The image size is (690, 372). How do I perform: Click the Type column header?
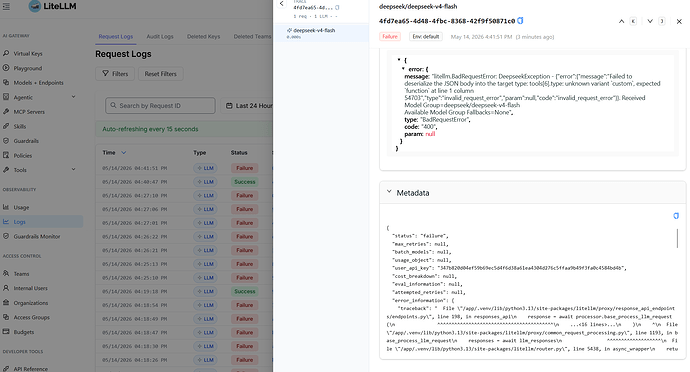pyautogui.click(x=199, y=153)
